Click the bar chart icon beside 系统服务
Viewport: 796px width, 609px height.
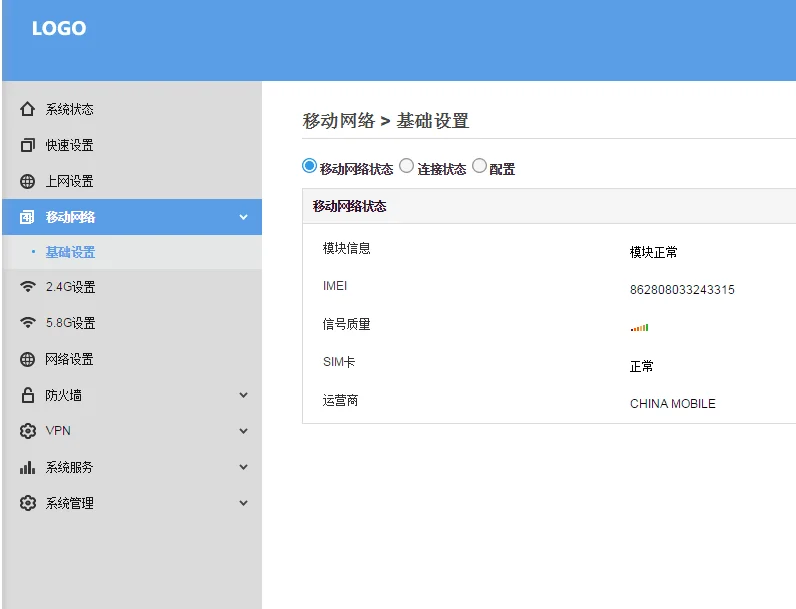[27, 467]
